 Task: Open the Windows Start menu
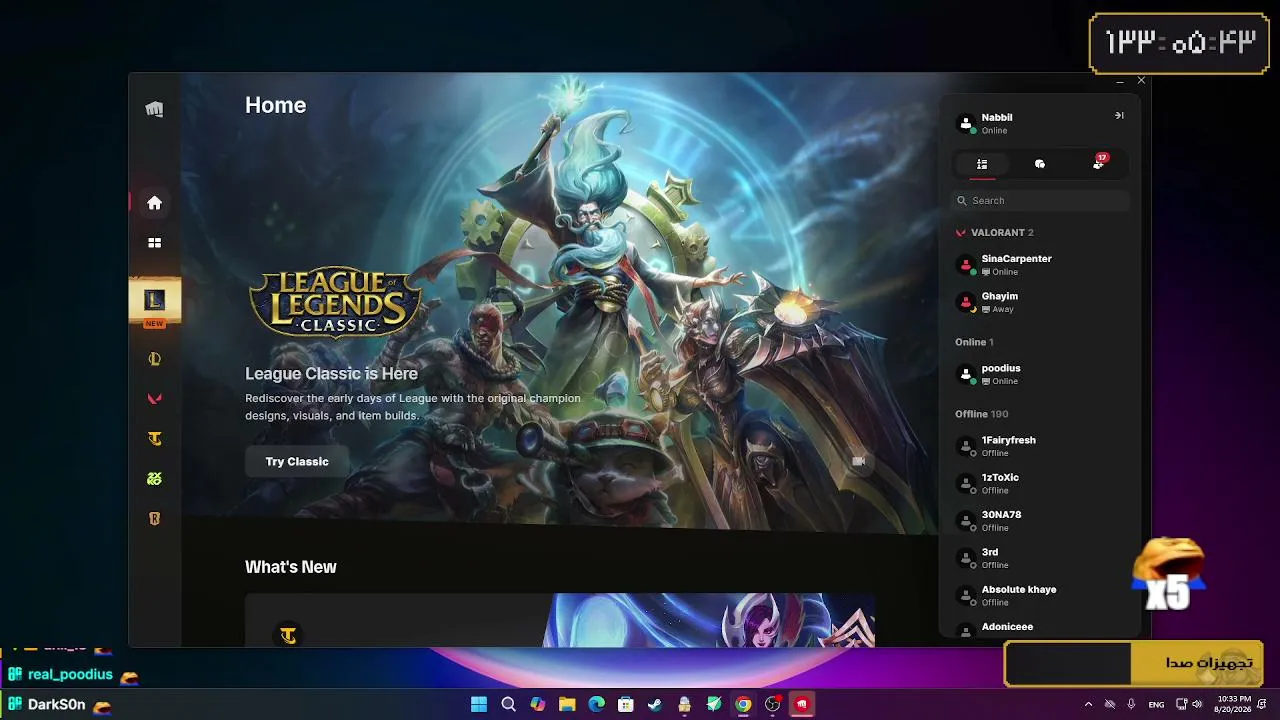coord(479,704)
